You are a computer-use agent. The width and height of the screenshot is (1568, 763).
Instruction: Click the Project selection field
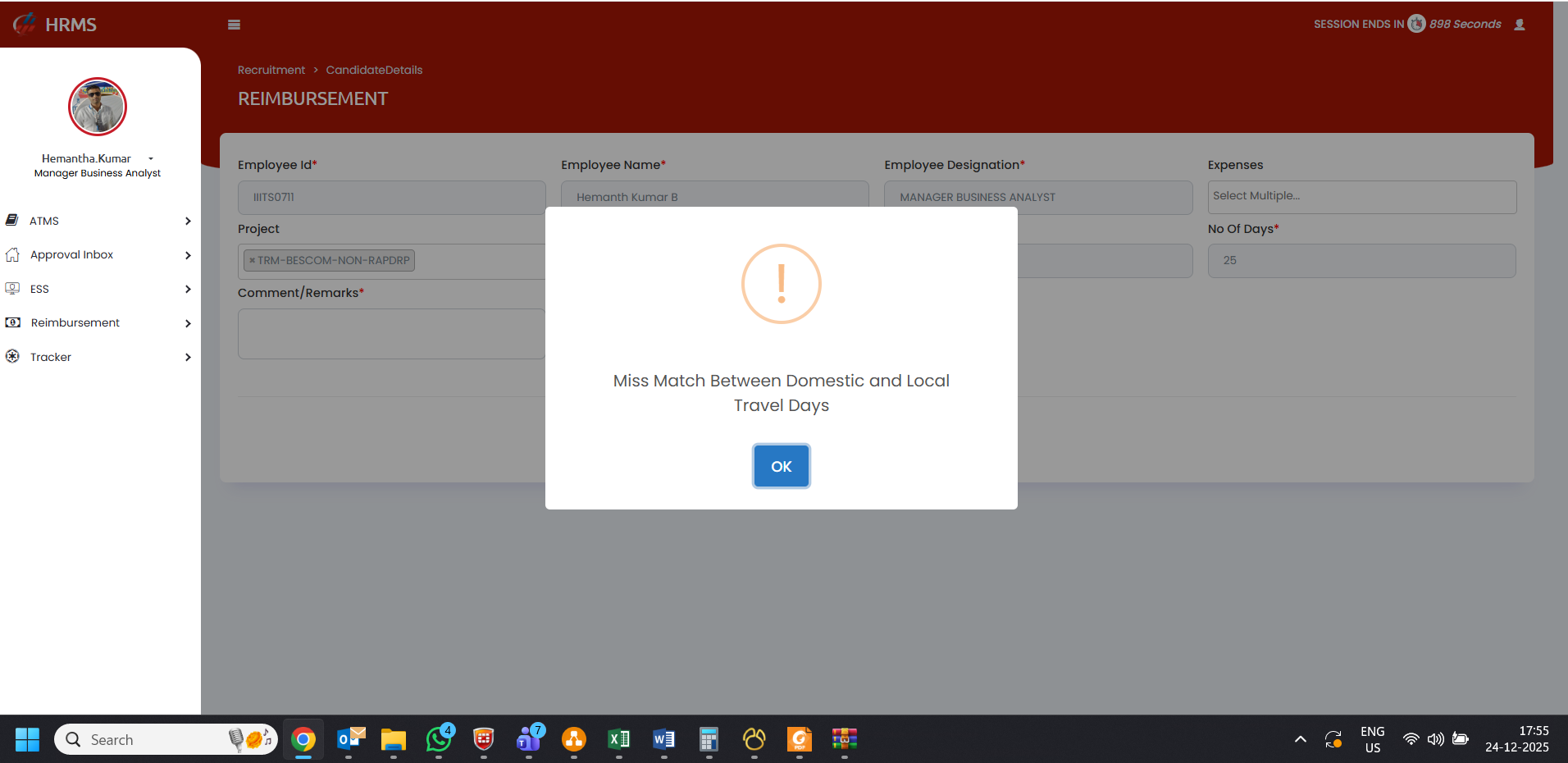[392, 262]
